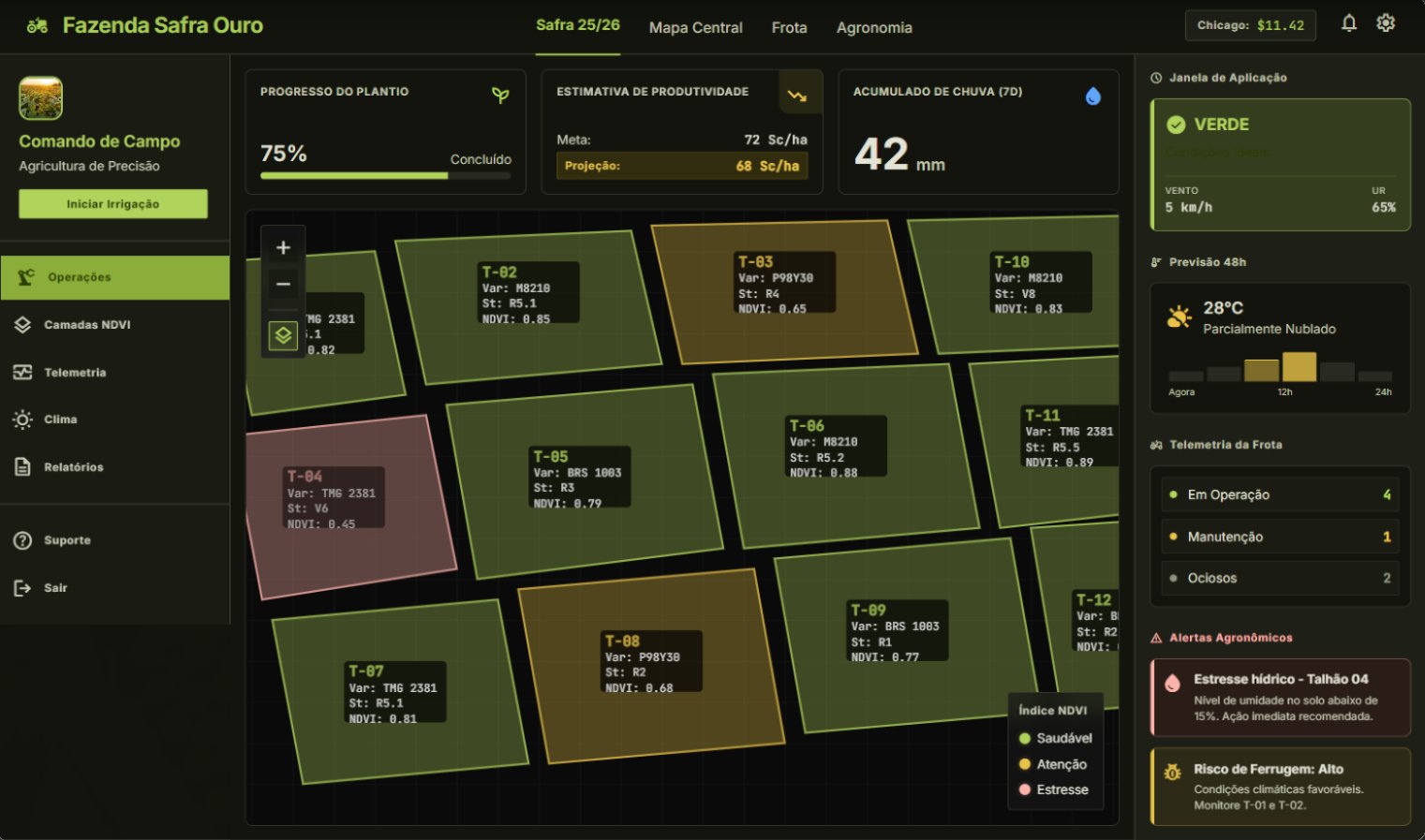The width and height of the screenshot is (1425, 840).
Task: Click the Iniciar Irrigação button
Action: 113,204
